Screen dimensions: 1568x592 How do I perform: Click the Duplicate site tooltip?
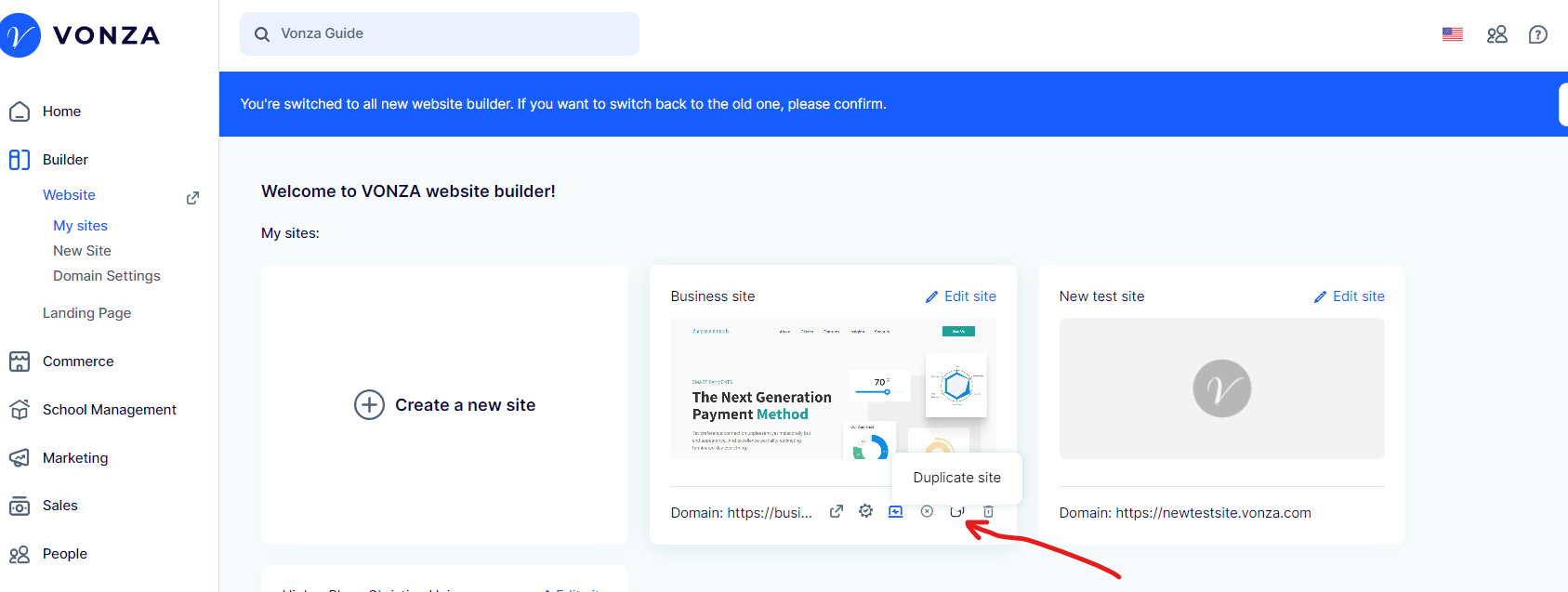(957, 478)
